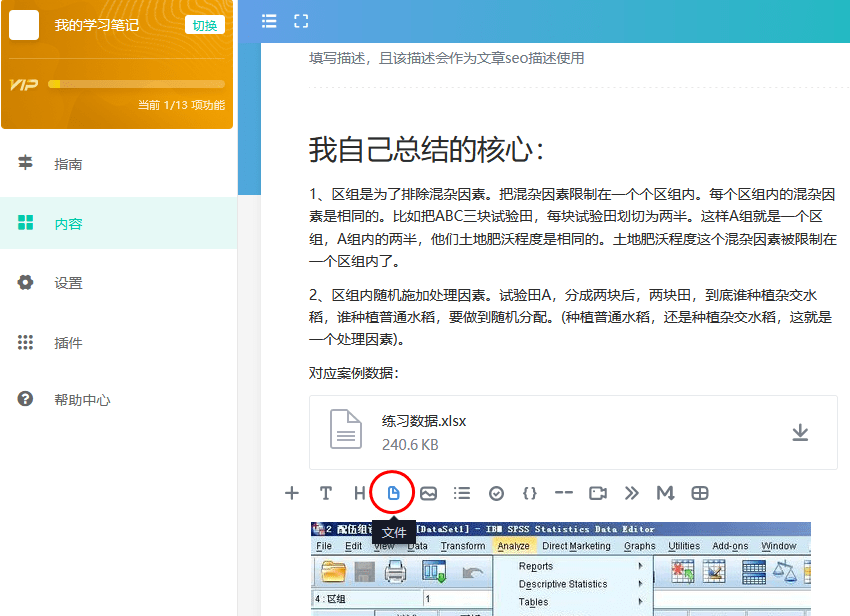Open the document outline panel
Image resolution: width=850 pixels, height=616 pixels.
(268, 20)
